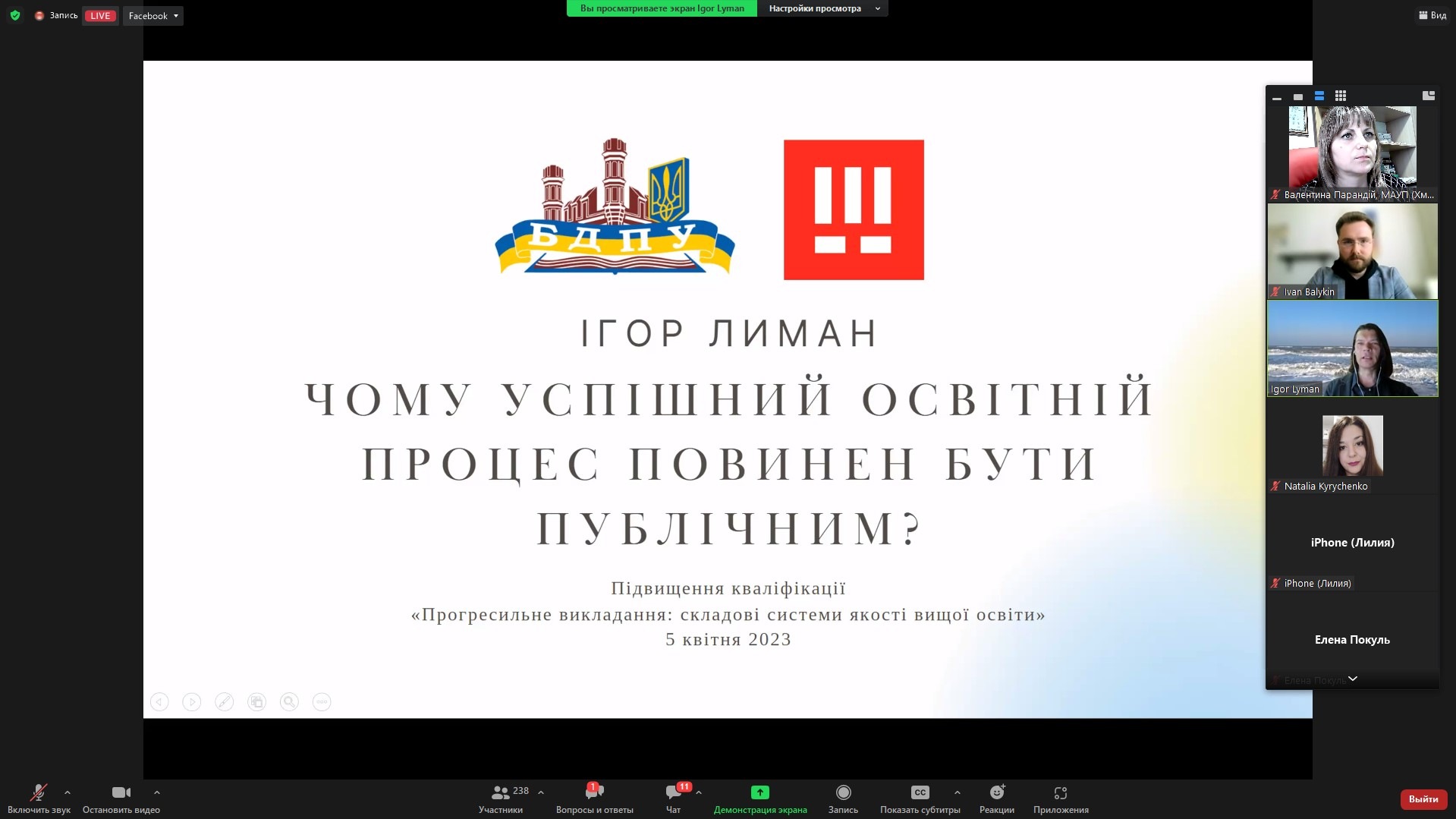The width and height of the screenshot is (1456, 819).
Task: Stop camera with Остановить видео
Action: coord(121,799)
